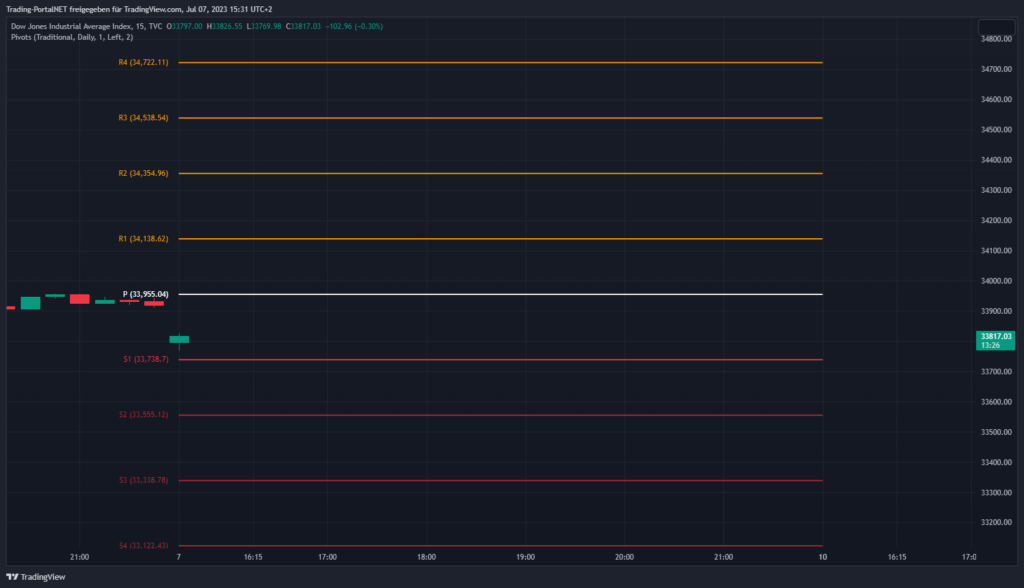Open the Dow Jones Industrial Average Index legend title
The image size is (1024, 588).
click(72, 26)
